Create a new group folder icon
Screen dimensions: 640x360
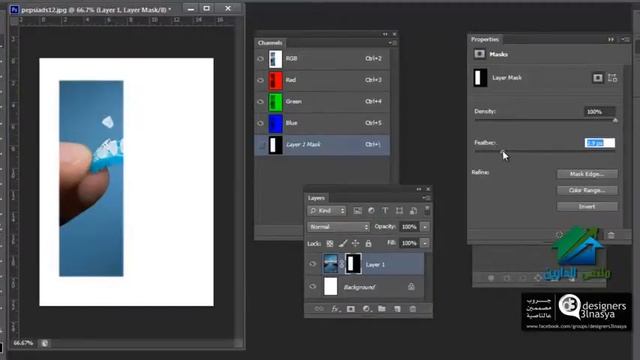(382, 309)
